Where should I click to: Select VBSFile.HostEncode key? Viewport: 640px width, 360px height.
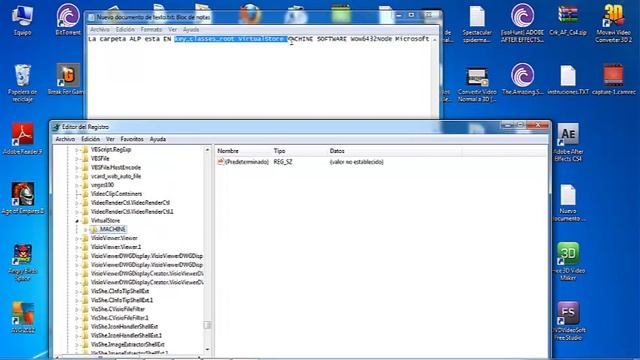point(116,167)
